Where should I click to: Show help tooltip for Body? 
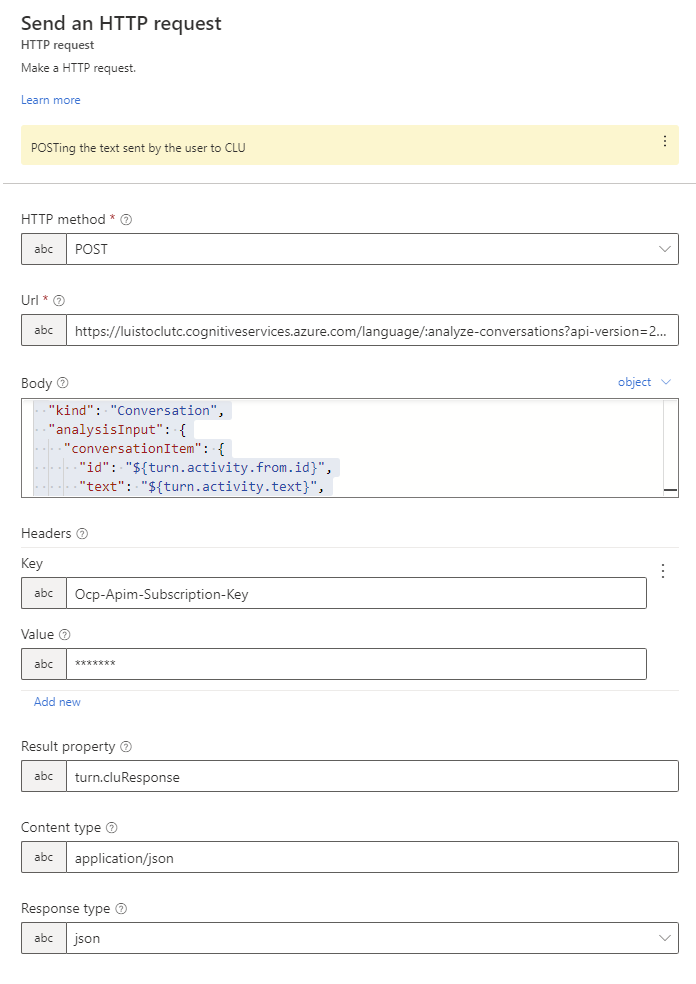[x=63, y=383]
